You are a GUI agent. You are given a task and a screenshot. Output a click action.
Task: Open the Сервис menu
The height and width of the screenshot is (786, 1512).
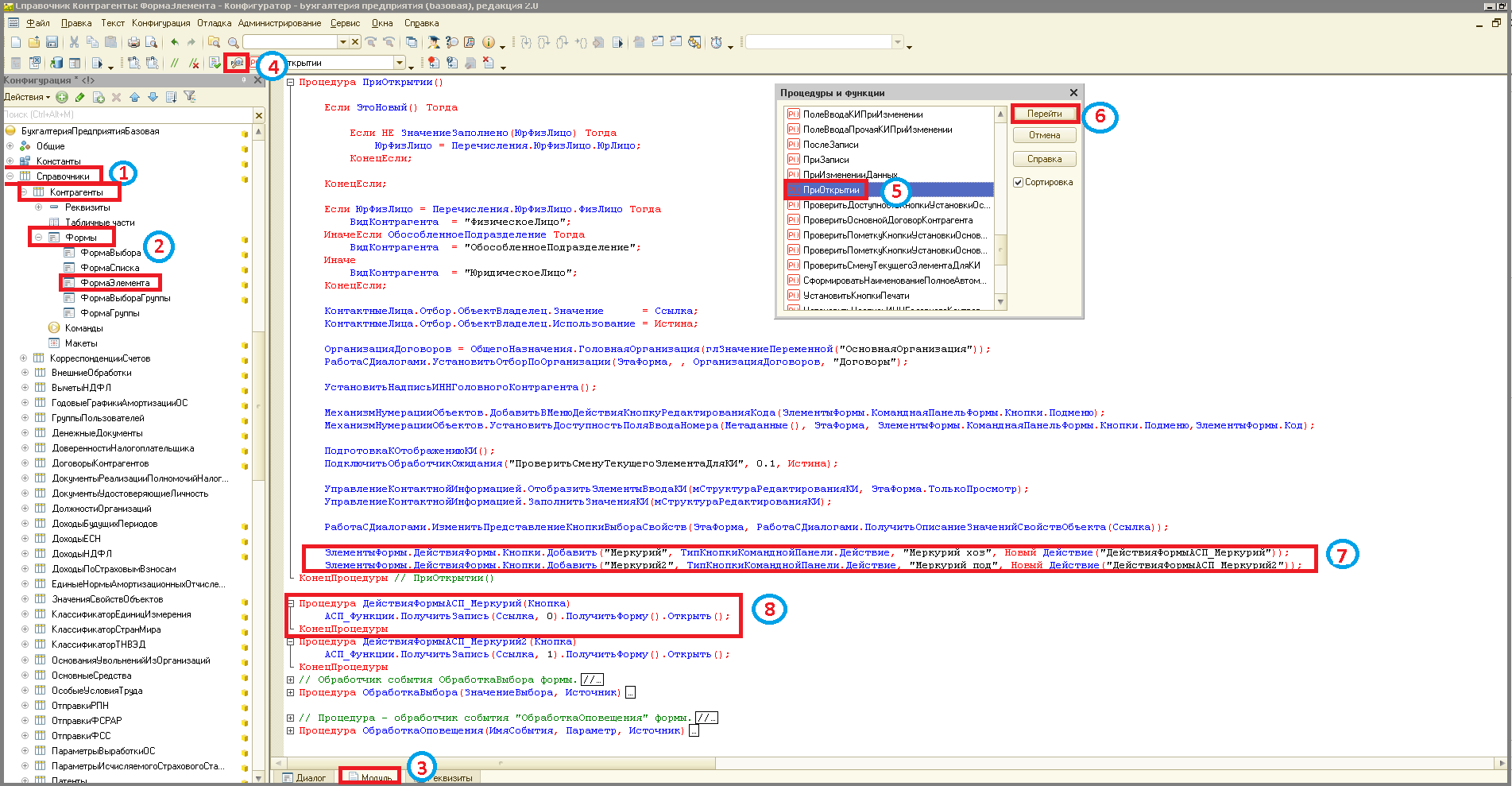click(x=346, y=23)
